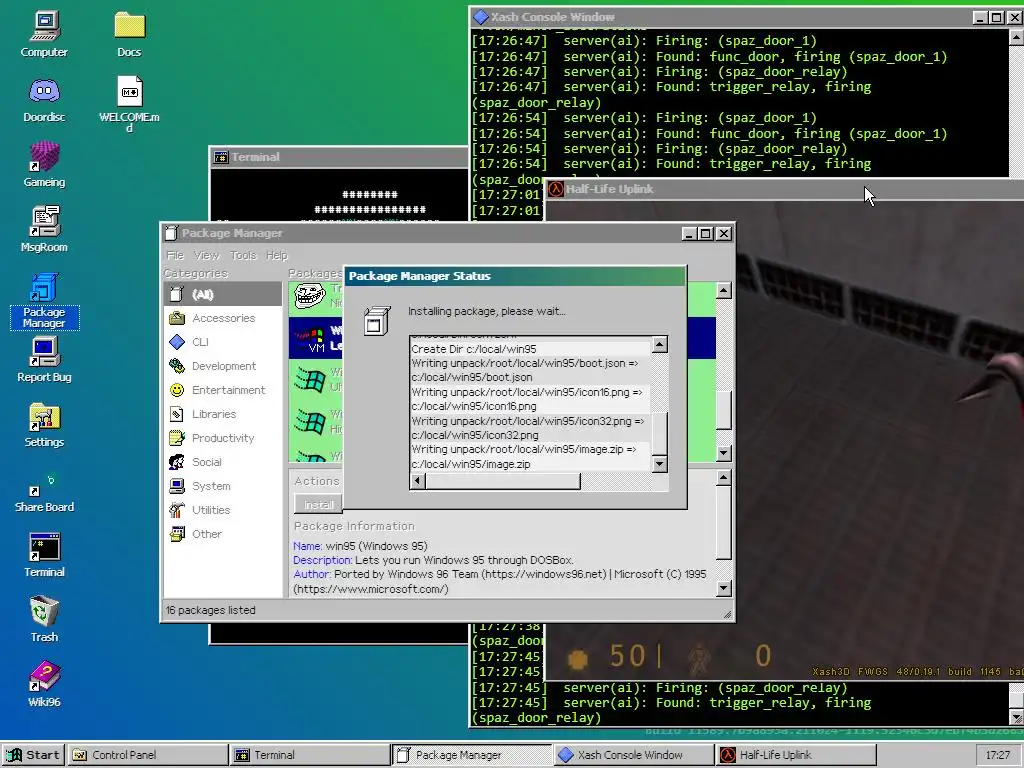Select the Other category
This screenshot has width=1024, height=768.
pos(223,534)
